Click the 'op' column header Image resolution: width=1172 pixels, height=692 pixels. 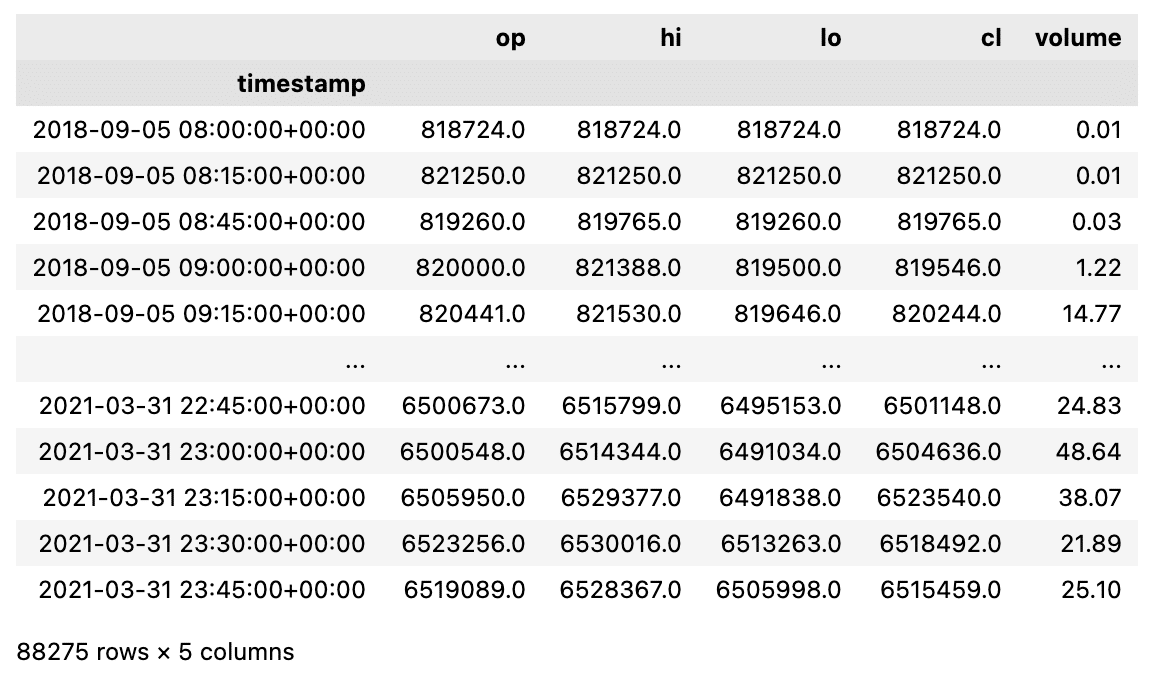pyautogui.click(x=509, y=38)
